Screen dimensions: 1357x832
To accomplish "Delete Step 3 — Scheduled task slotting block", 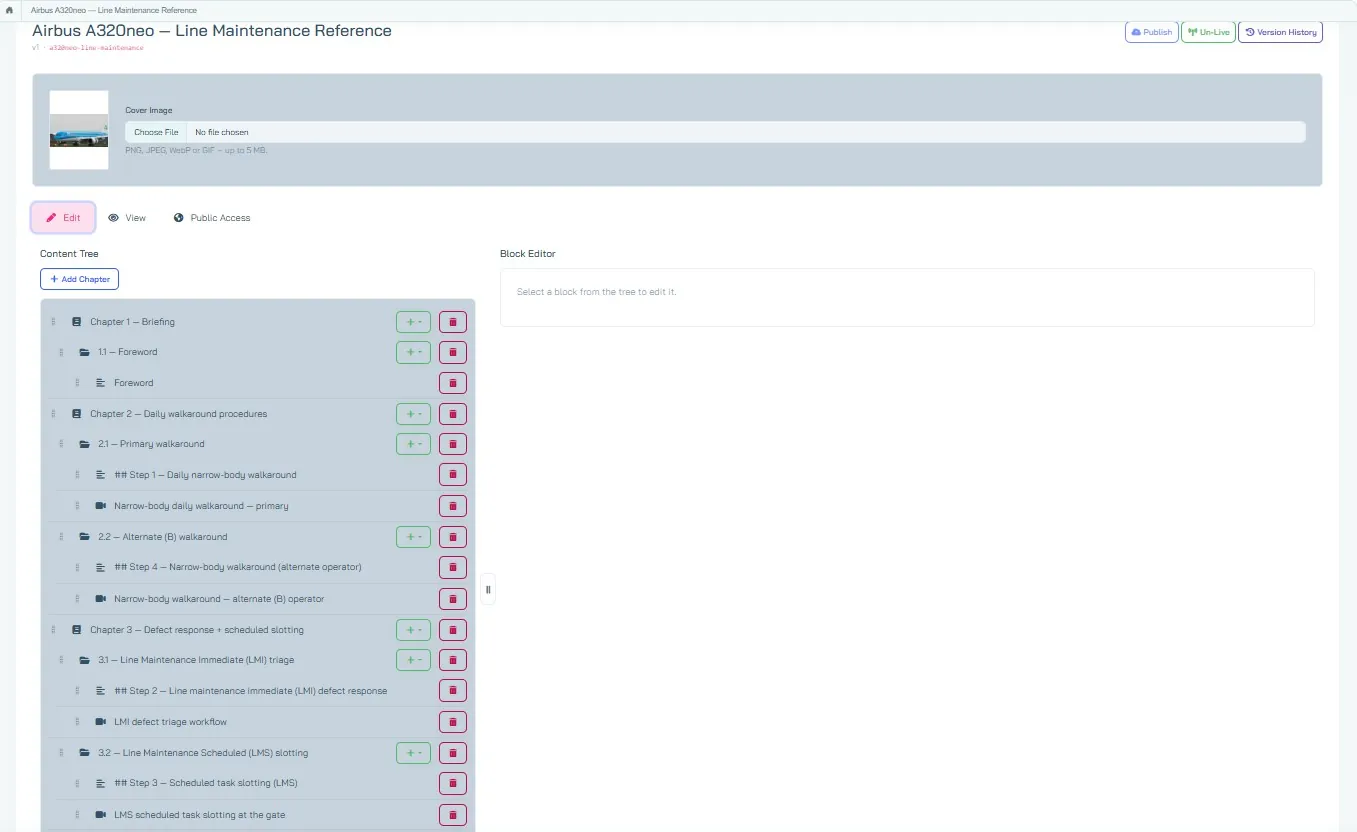I will click(x=453, y=783).
